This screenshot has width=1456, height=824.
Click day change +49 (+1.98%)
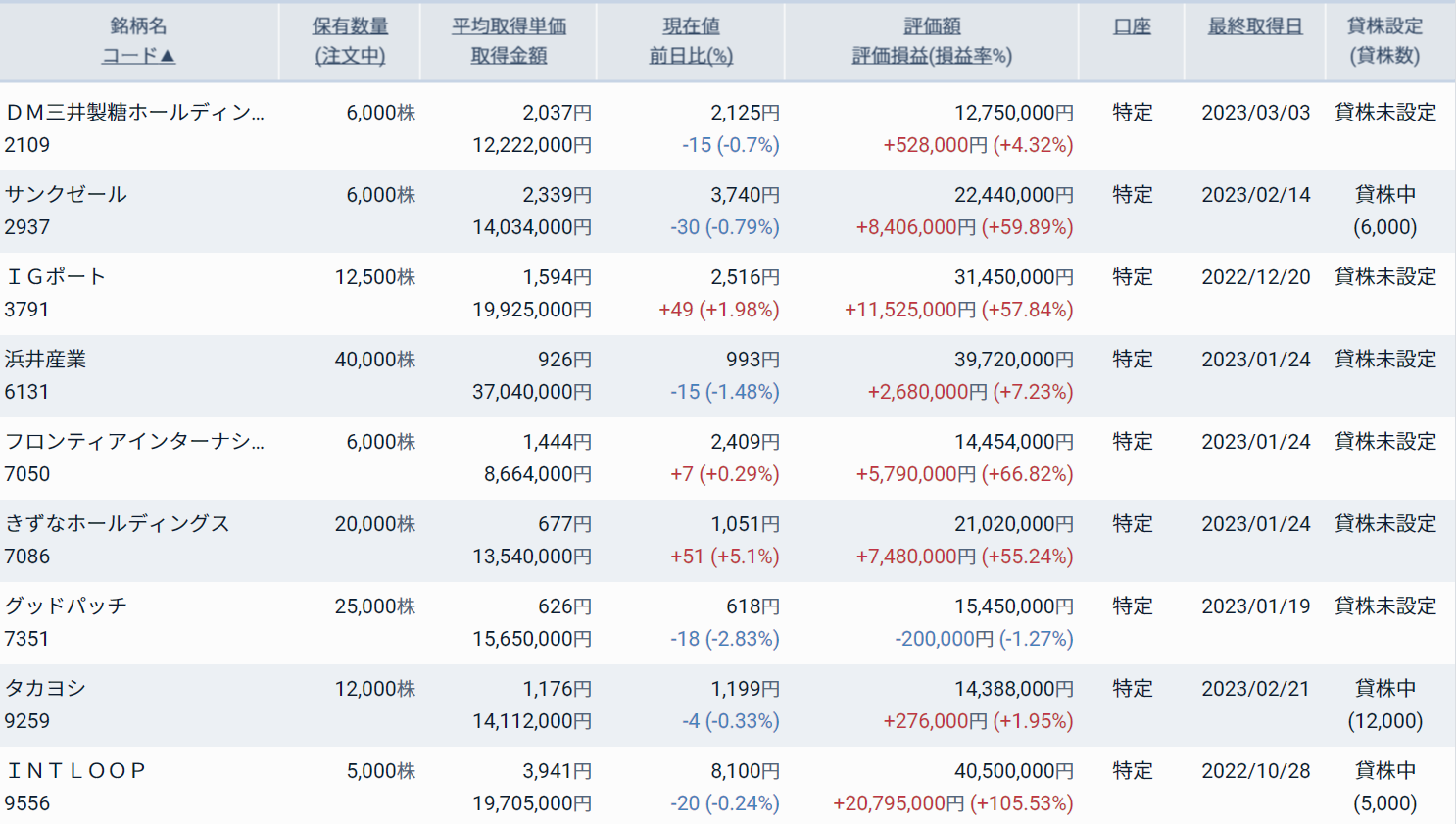(x=719, y=310)
